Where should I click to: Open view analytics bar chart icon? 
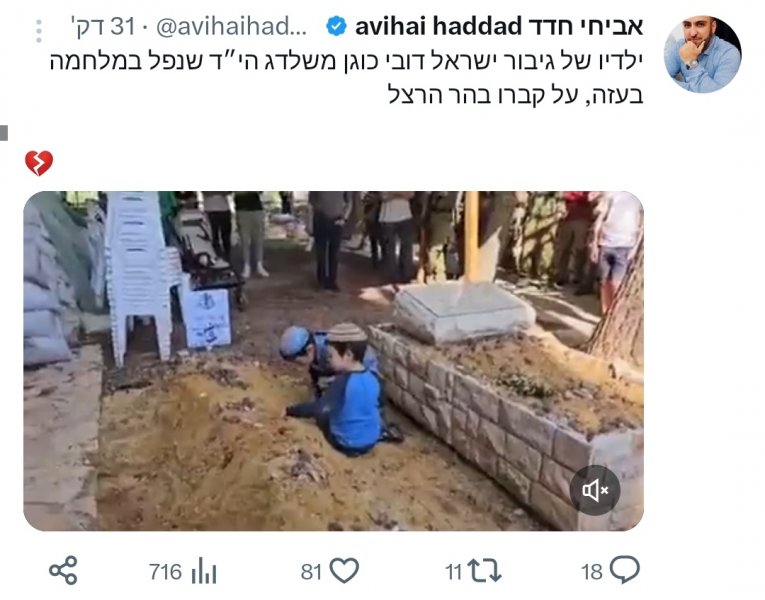pos(204,571)
